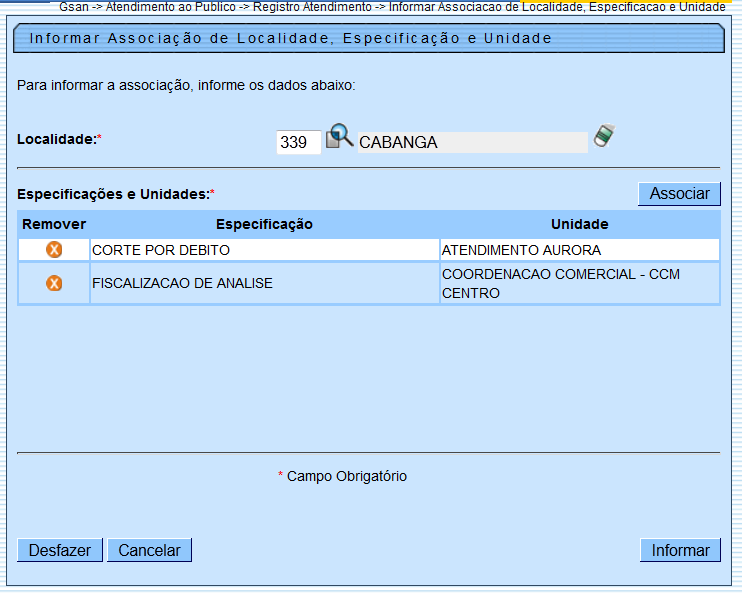Screen dimensions: 742x593
Task: Hit the Cancelar button
Action: click(x=149, y=550)
